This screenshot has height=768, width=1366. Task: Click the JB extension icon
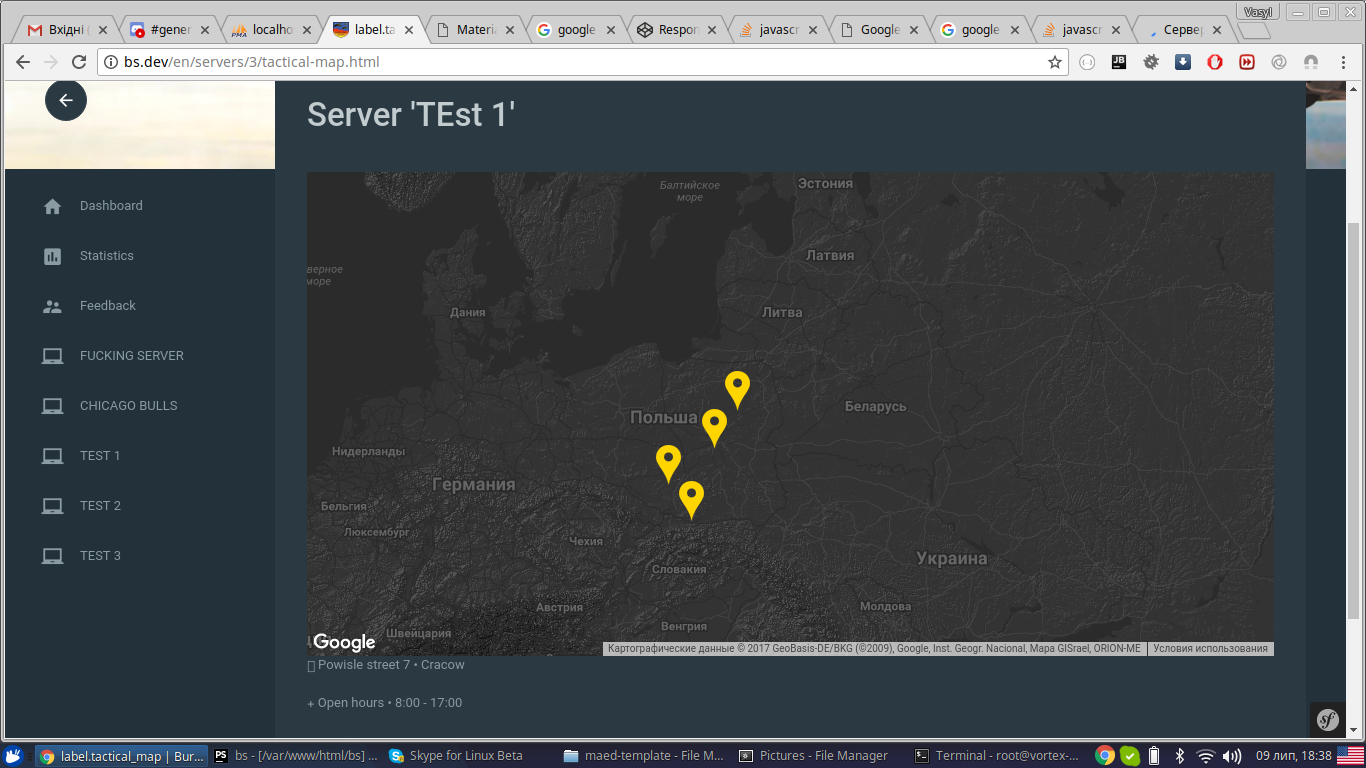1119,62
